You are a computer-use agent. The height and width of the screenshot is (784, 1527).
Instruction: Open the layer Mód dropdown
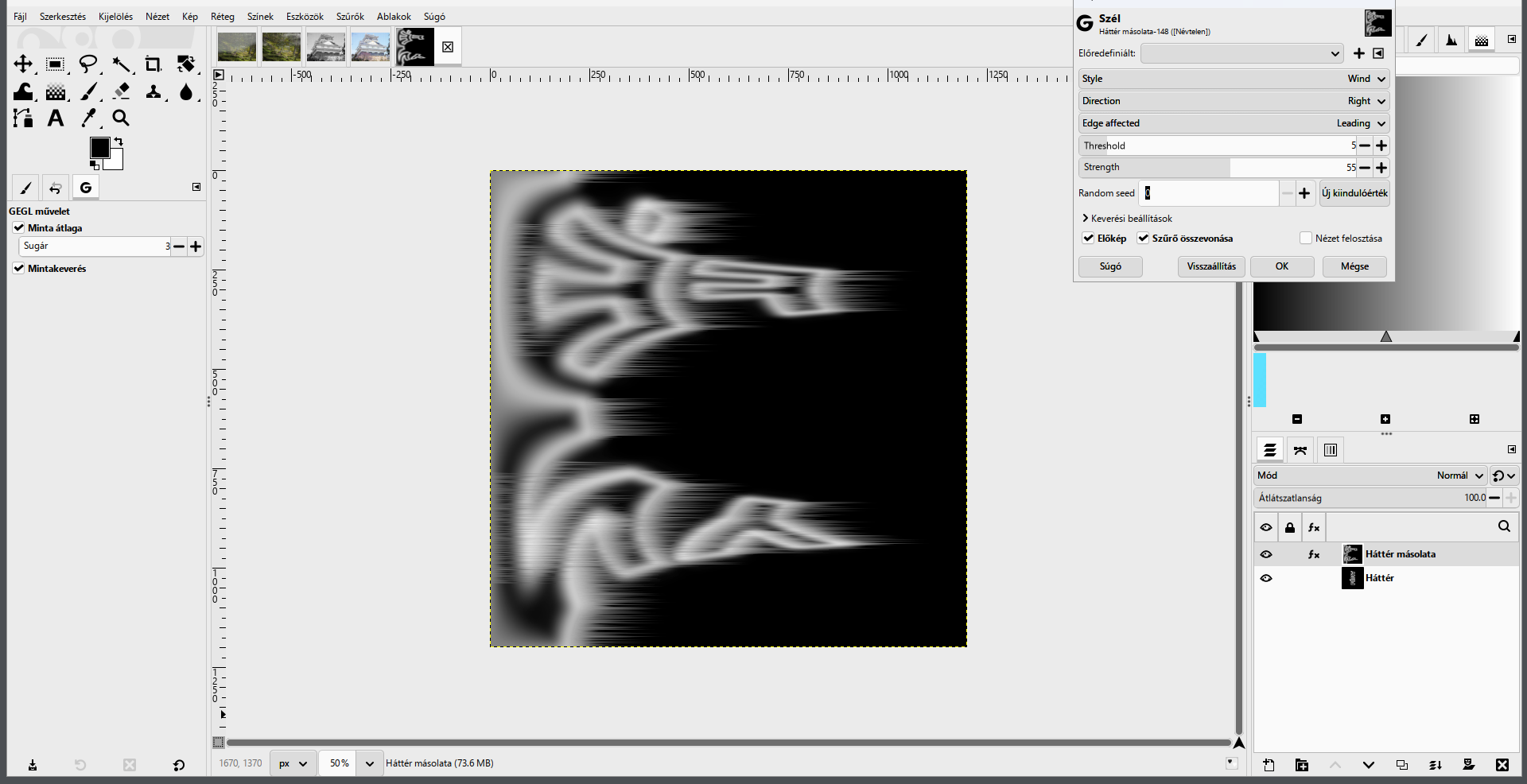click(1370, 475)
